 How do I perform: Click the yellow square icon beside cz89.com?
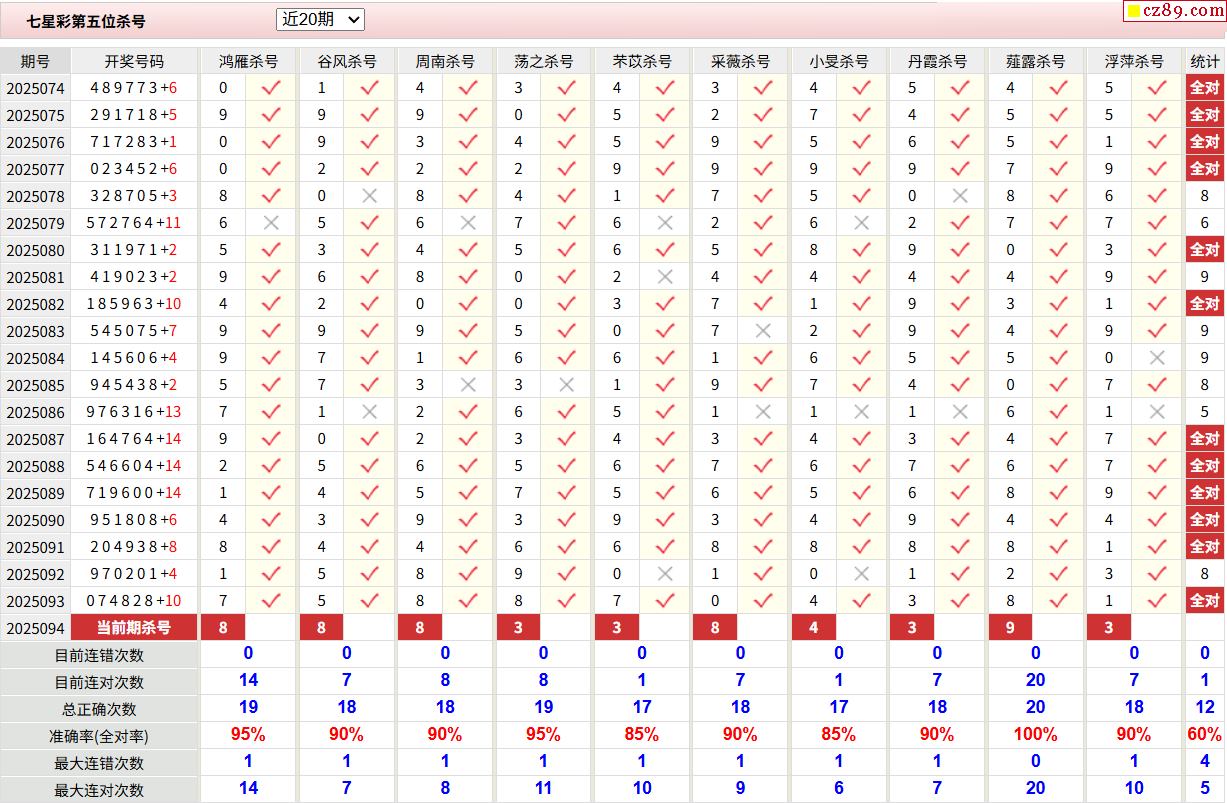[1134, 11]
